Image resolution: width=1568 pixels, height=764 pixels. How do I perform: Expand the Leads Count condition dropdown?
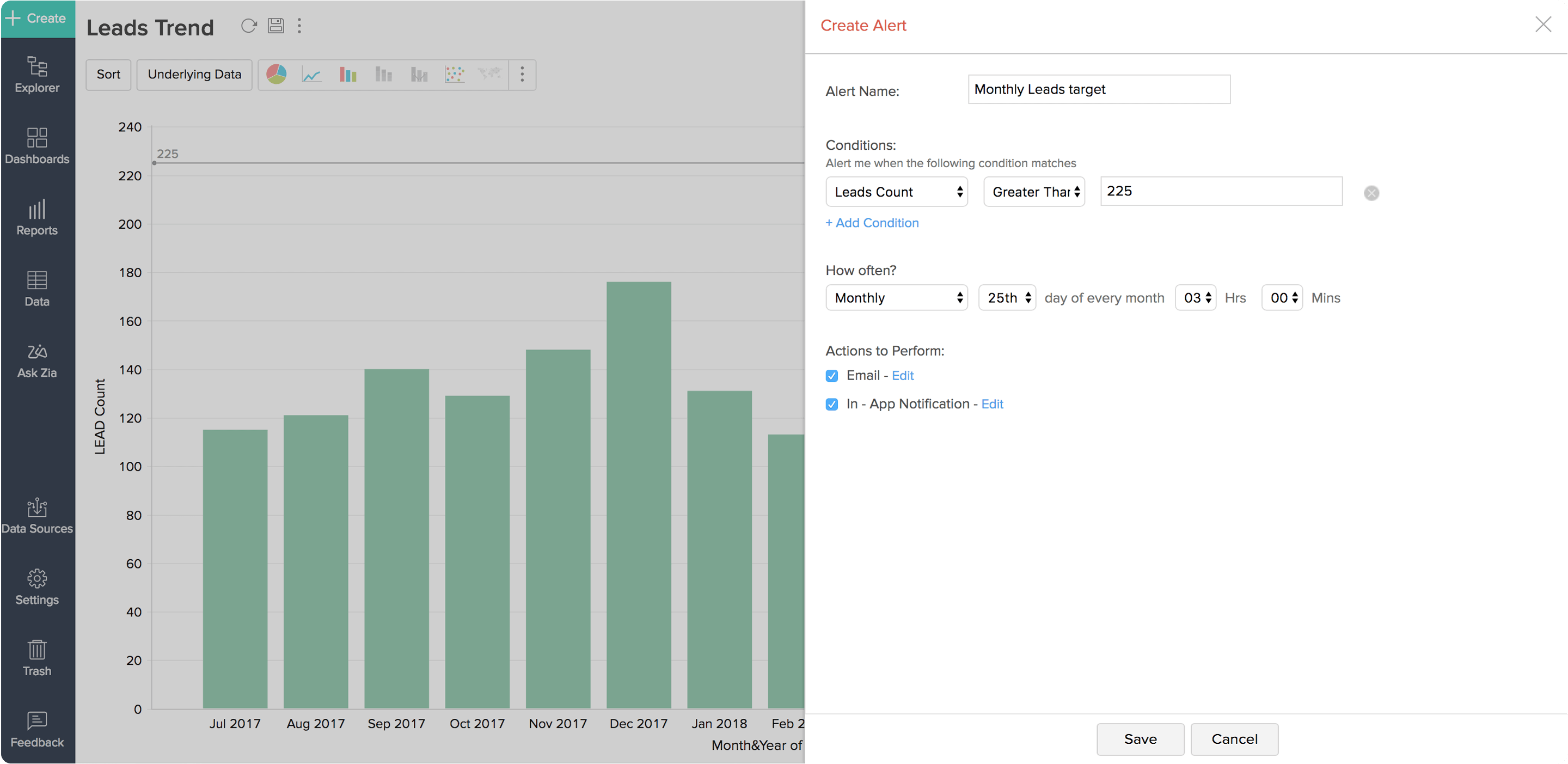click(x=896, y=192)
